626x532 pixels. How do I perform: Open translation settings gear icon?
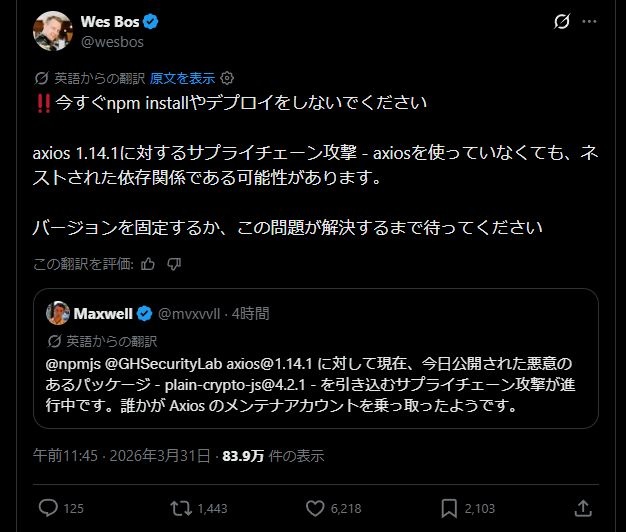pos(227,77)
